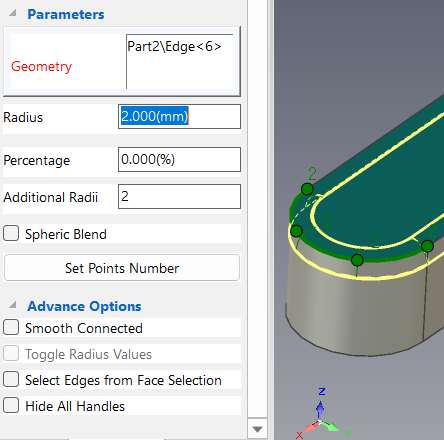The image size is (444, 440).
Task: Click the green Y axis arrow
Action: [331, 426]
